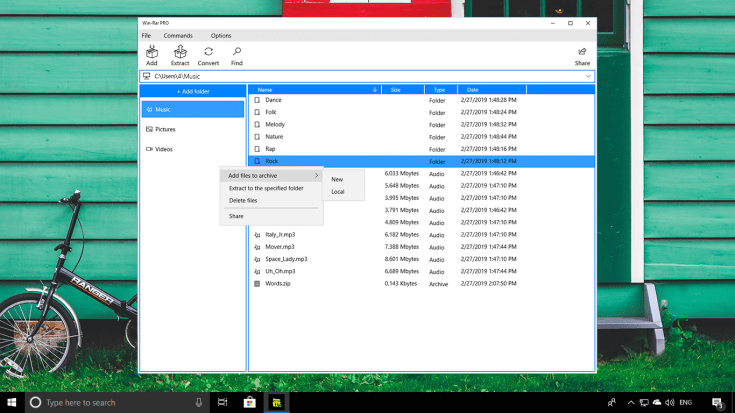
Task: Click the Add archive toolbar icon
Action: click(x=152, y=52)
